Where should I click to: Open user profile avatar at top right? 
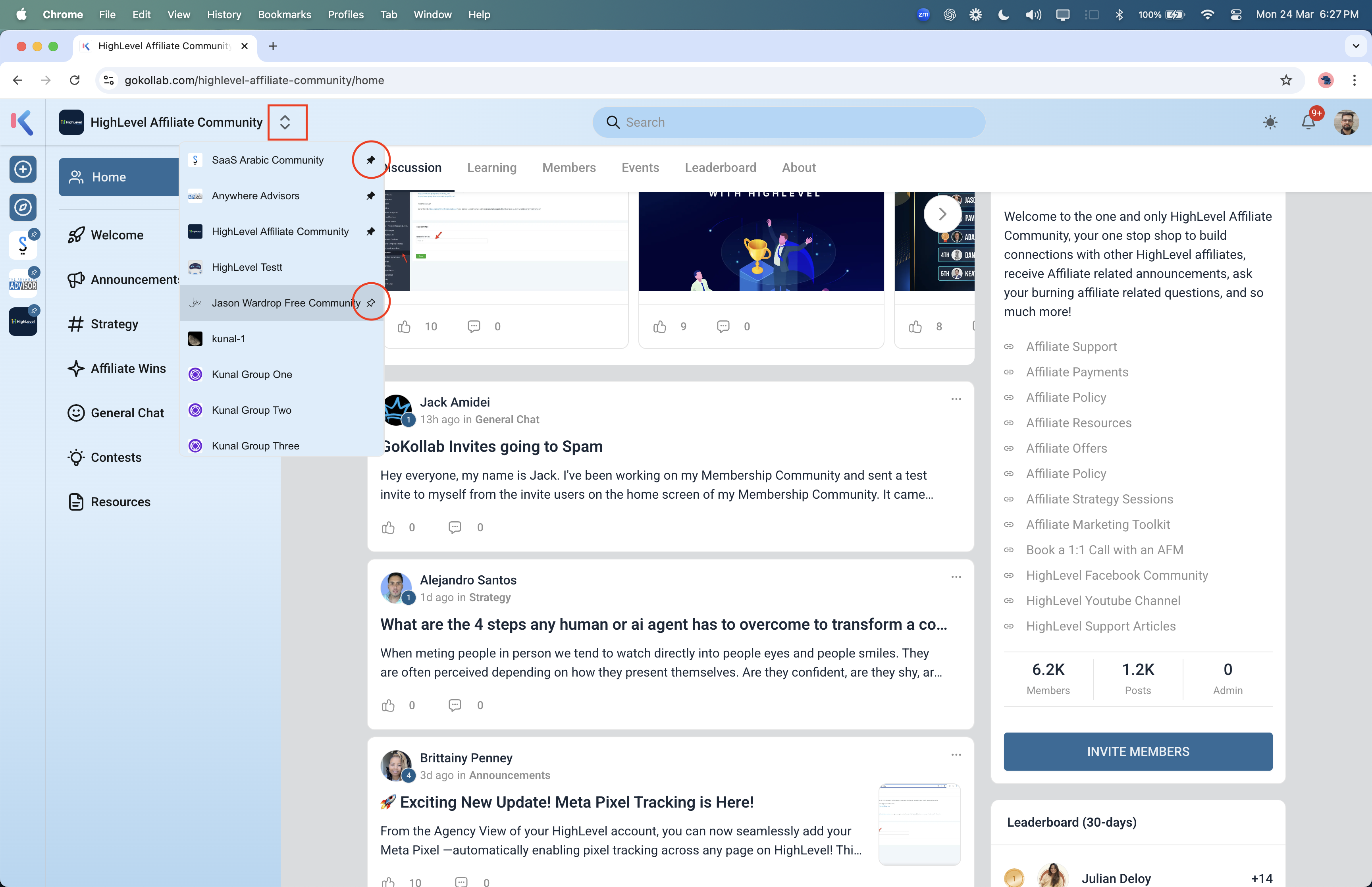(x=1345, y=122)
